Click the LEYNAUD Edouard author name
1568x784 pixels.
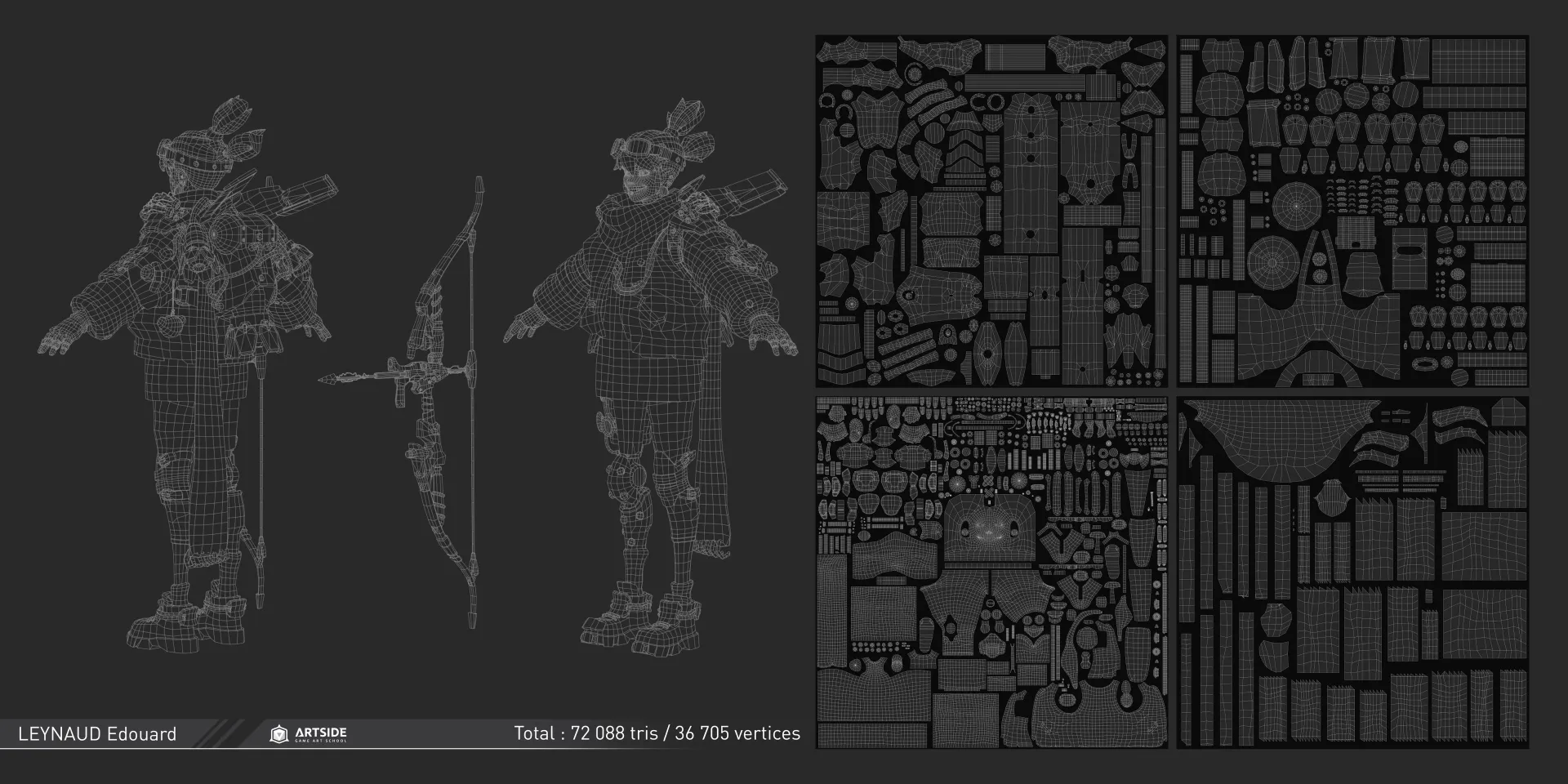[x=97, y=734]
